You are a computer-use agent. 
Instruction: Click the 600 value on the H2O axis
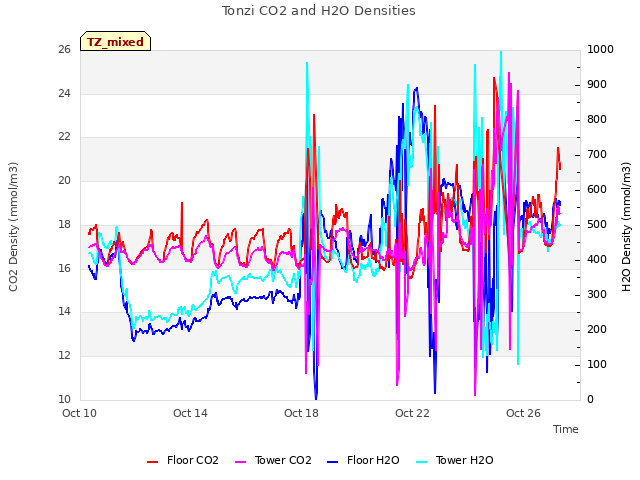coord(597,190)
